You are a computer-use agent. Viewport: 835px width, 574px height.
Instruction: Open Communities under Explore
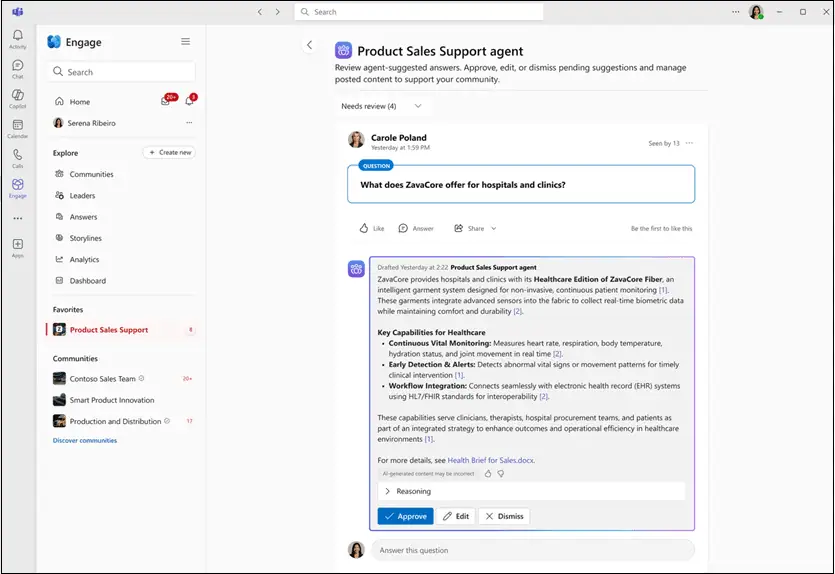pyautogui.click(x=91, y=174)
